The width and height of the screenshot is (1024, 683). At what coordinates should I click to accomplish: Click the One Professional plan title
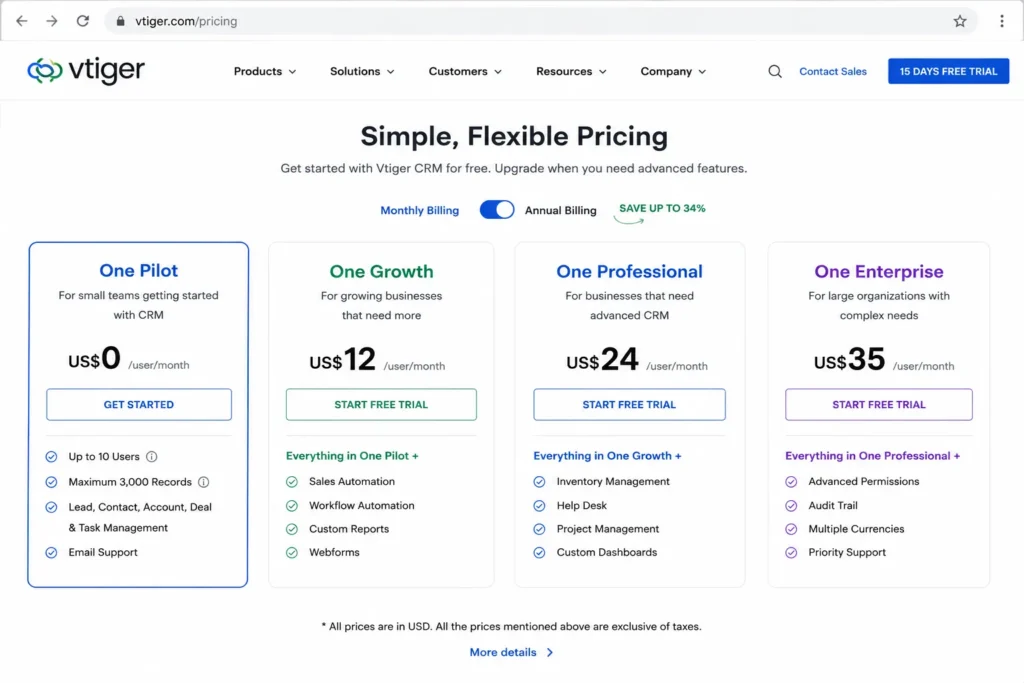pos(630,271)
